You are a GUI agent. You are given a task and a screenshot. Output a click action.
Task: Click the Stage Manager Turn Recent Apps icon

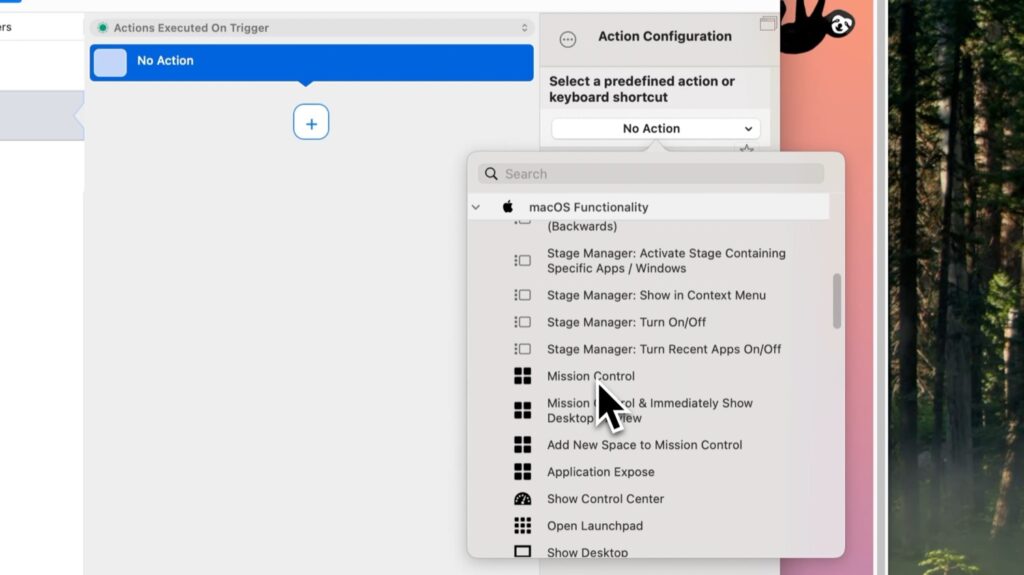click(522, 349)
